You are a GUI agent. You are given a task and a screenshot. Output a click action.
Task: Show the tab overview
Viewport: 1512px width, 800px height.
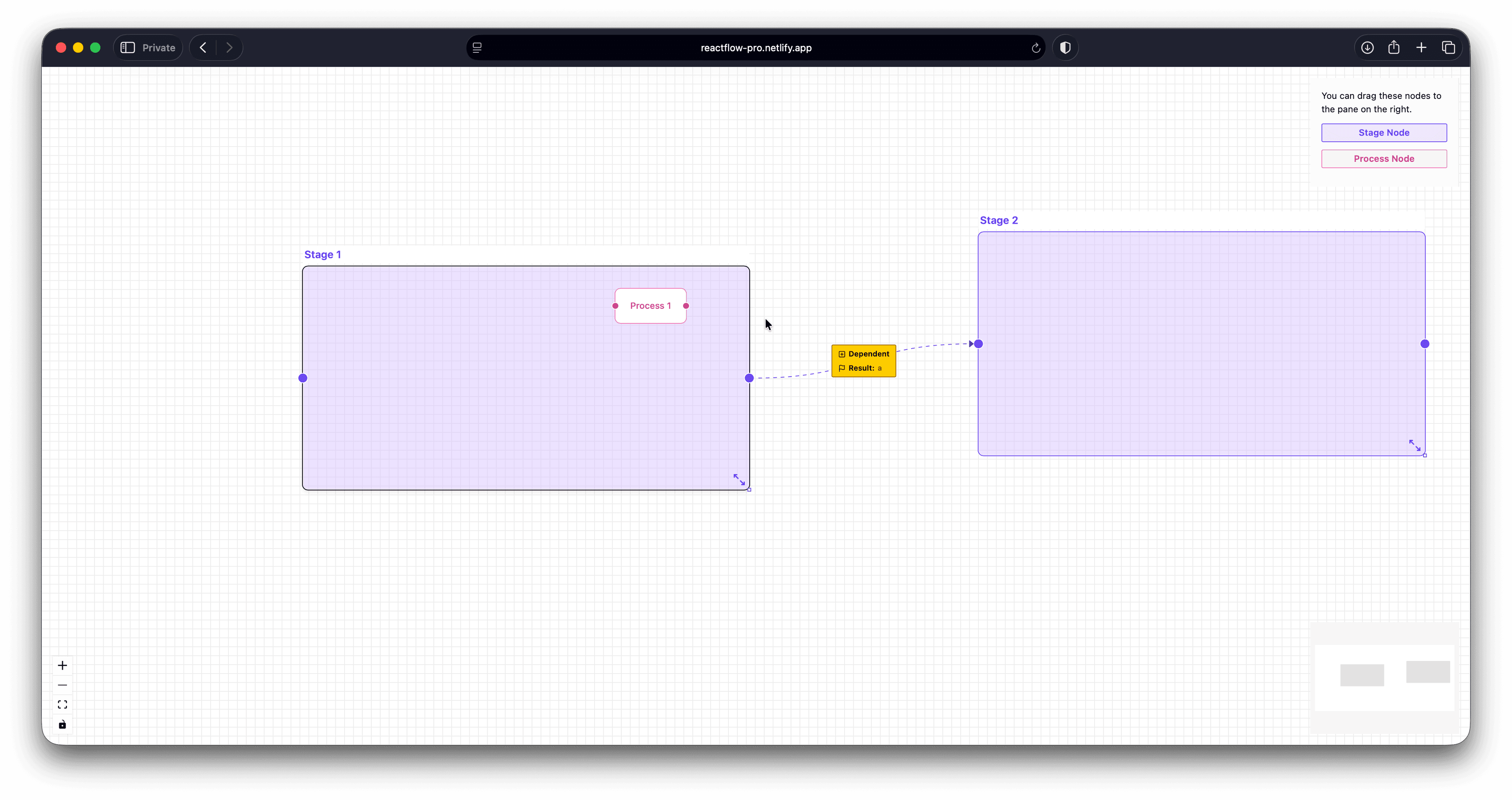pos(1449,48)
